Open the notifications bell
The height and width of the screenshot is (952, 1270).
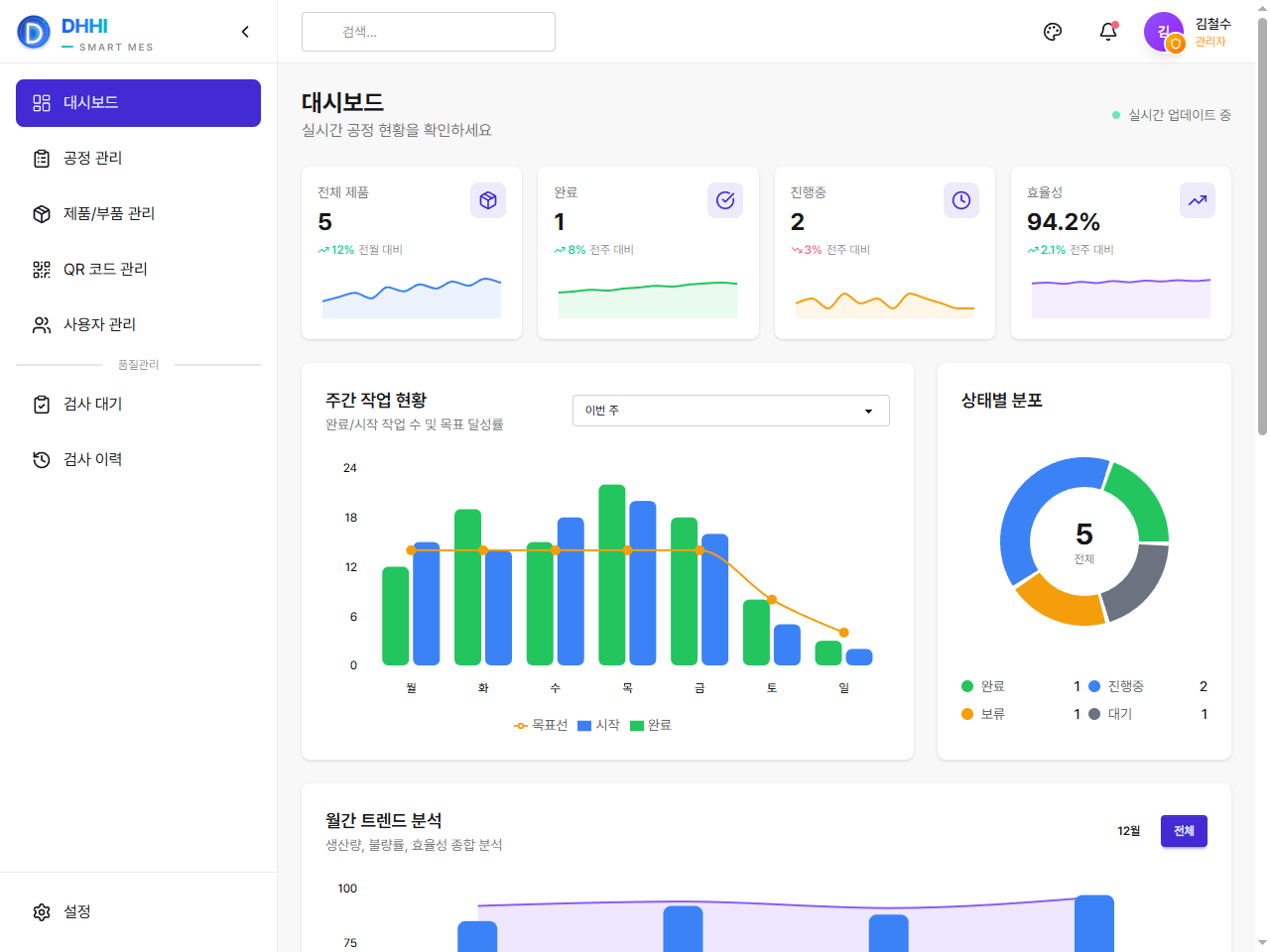[x=1108, y=32]
